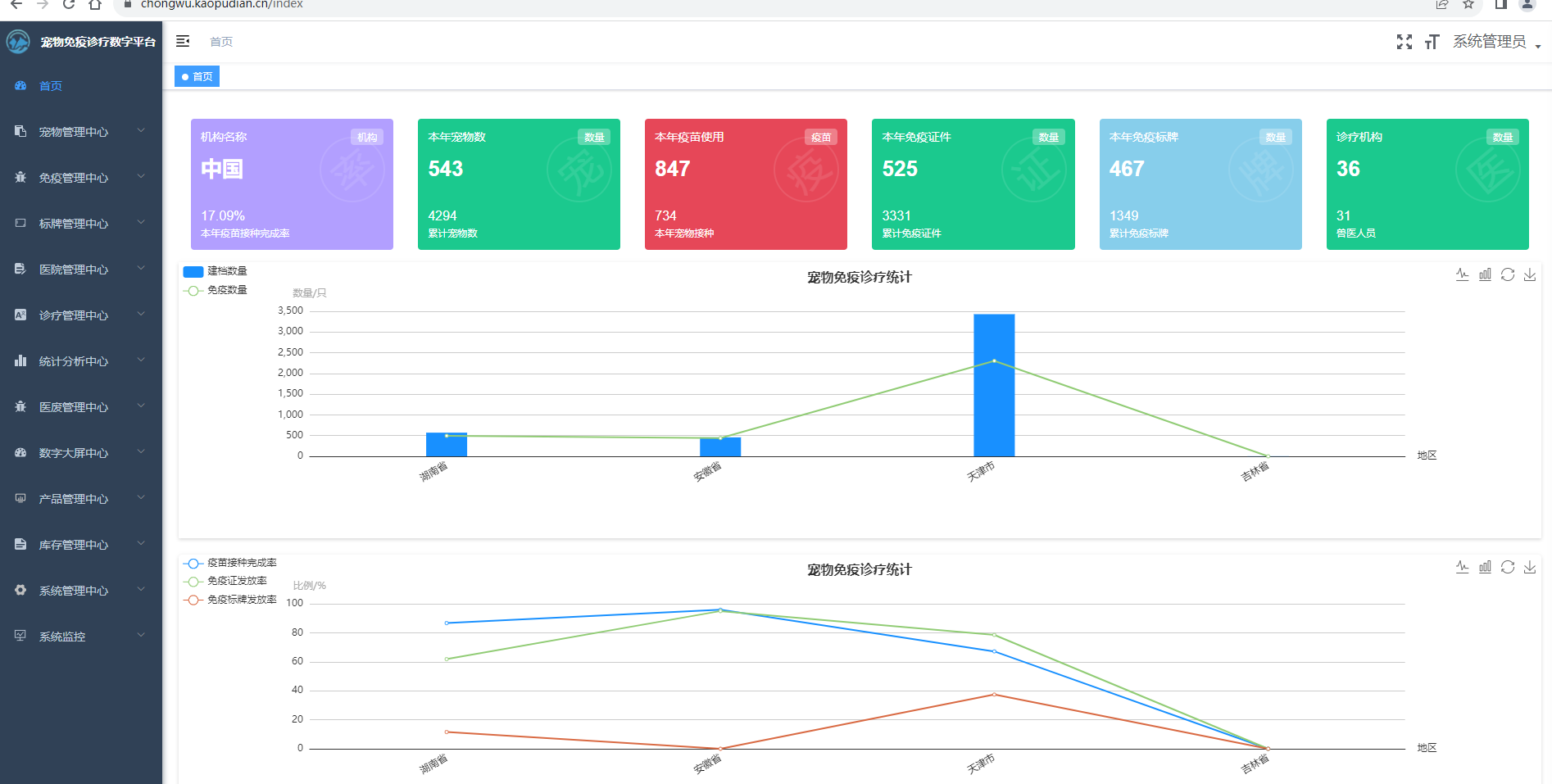Click the font size icon in header
The image size is (1552, 784).
click(x=1432, y=42)
